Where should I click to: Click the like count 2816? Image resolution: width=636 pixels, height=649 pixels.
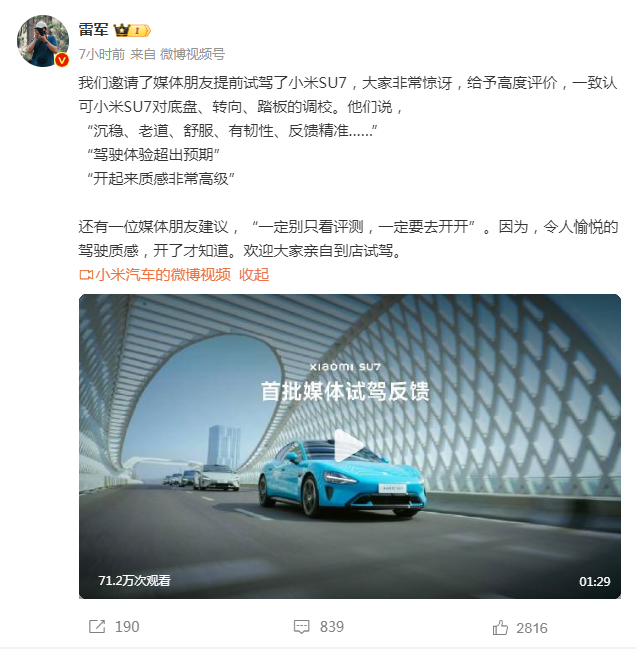[532, 628]
